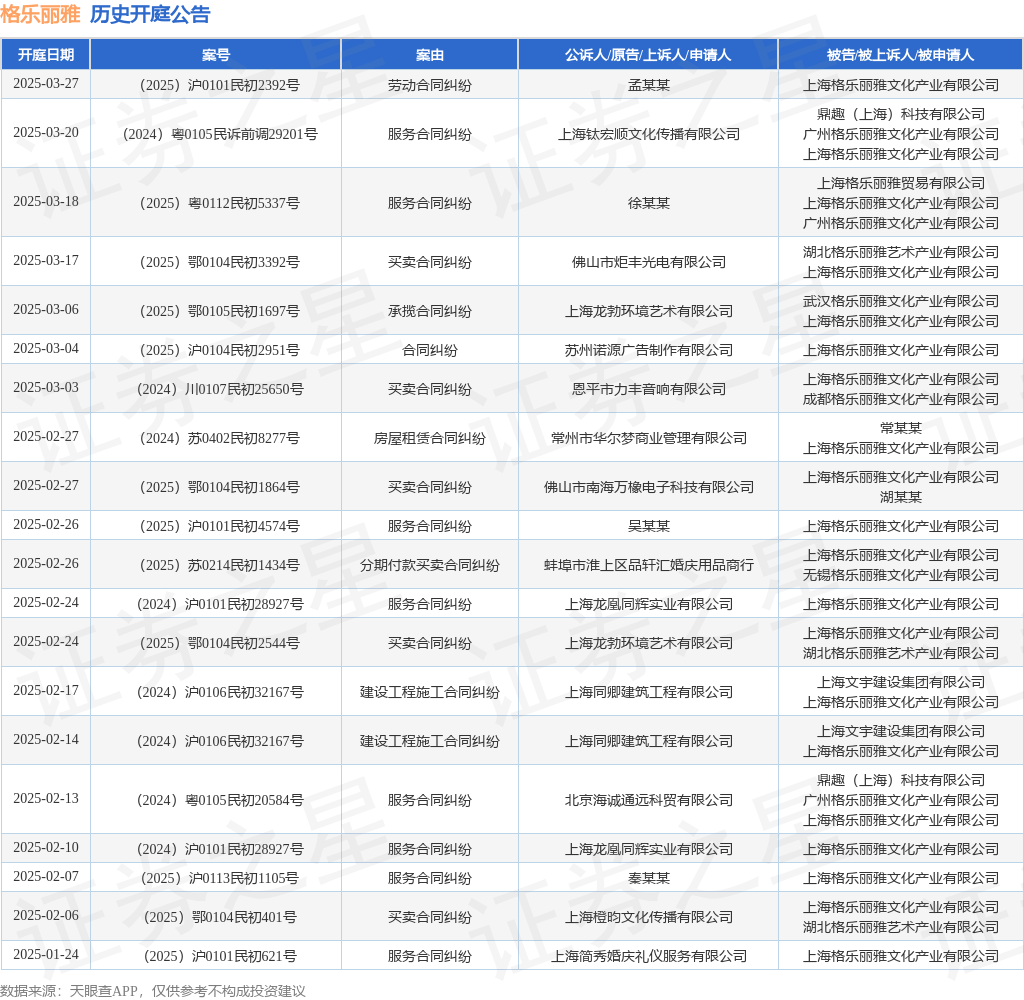Click plaintiff 上海钛宏顺文化传播有限公司
This screenshot has height=1000, width=1024.
648,135
